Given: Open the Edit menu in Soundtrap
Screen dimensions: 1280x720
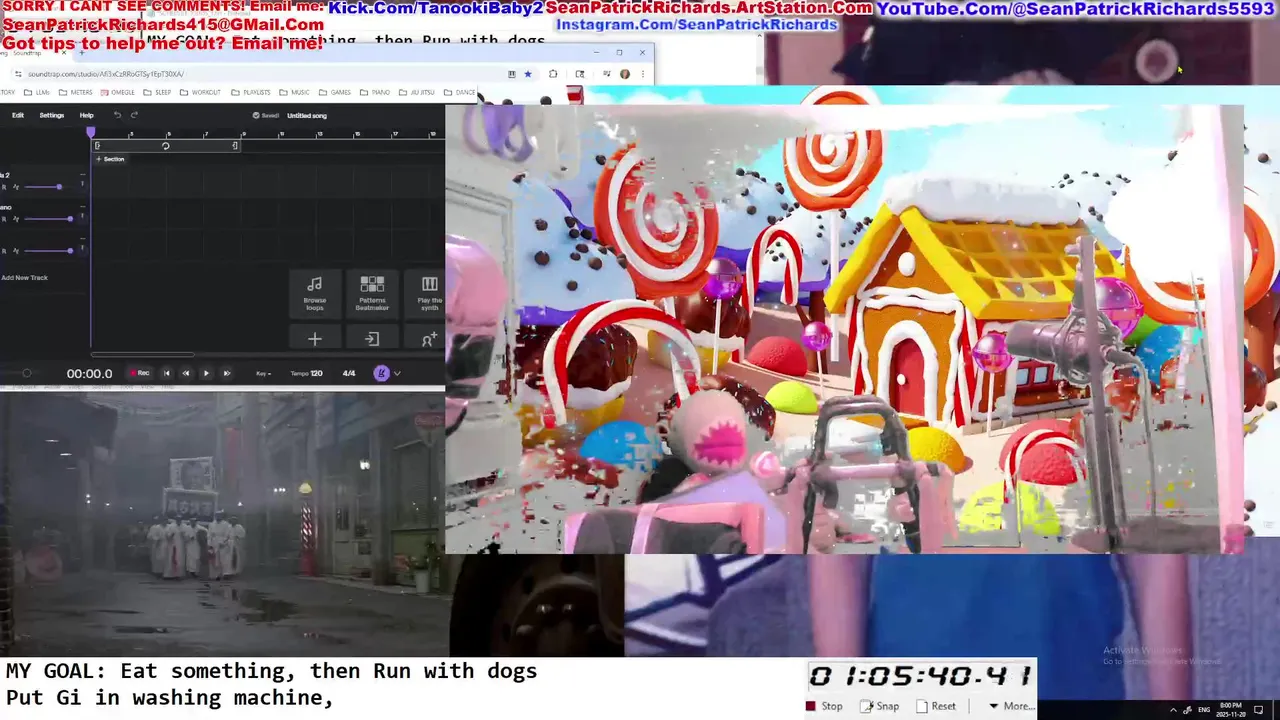Looking at the screenshot, I should [18, 115].
